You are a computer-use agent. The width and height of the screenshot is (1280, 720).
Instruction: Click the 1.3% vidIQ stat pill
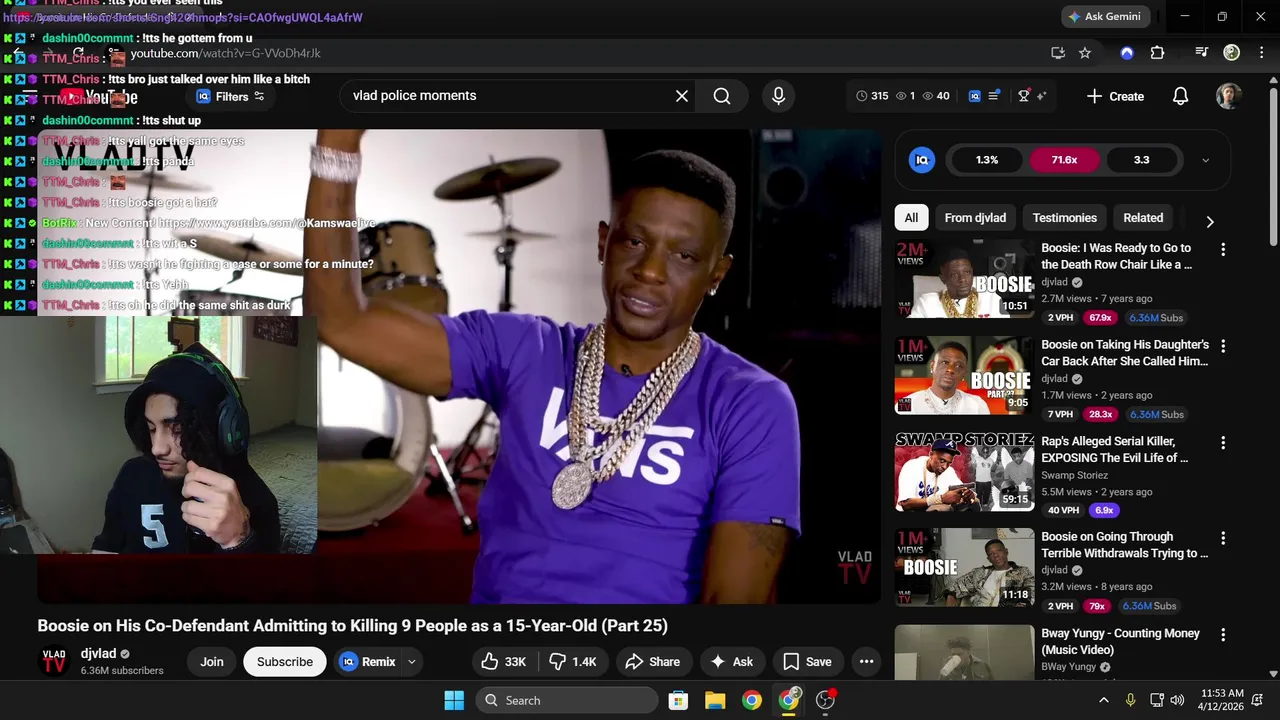point(987,160)
